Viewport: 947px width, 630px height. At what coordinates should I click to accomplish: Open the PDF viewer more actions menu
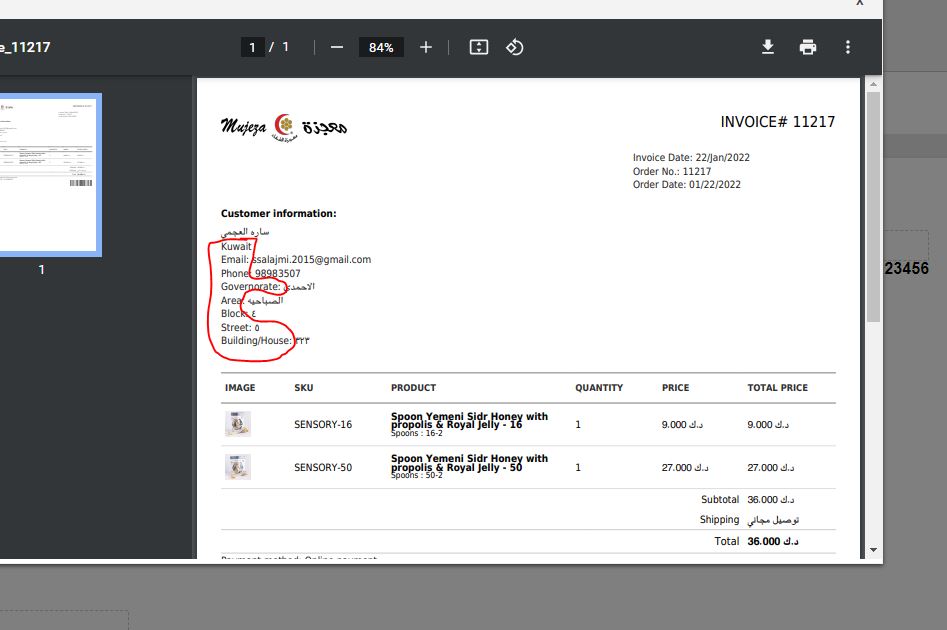click(848, 47)
